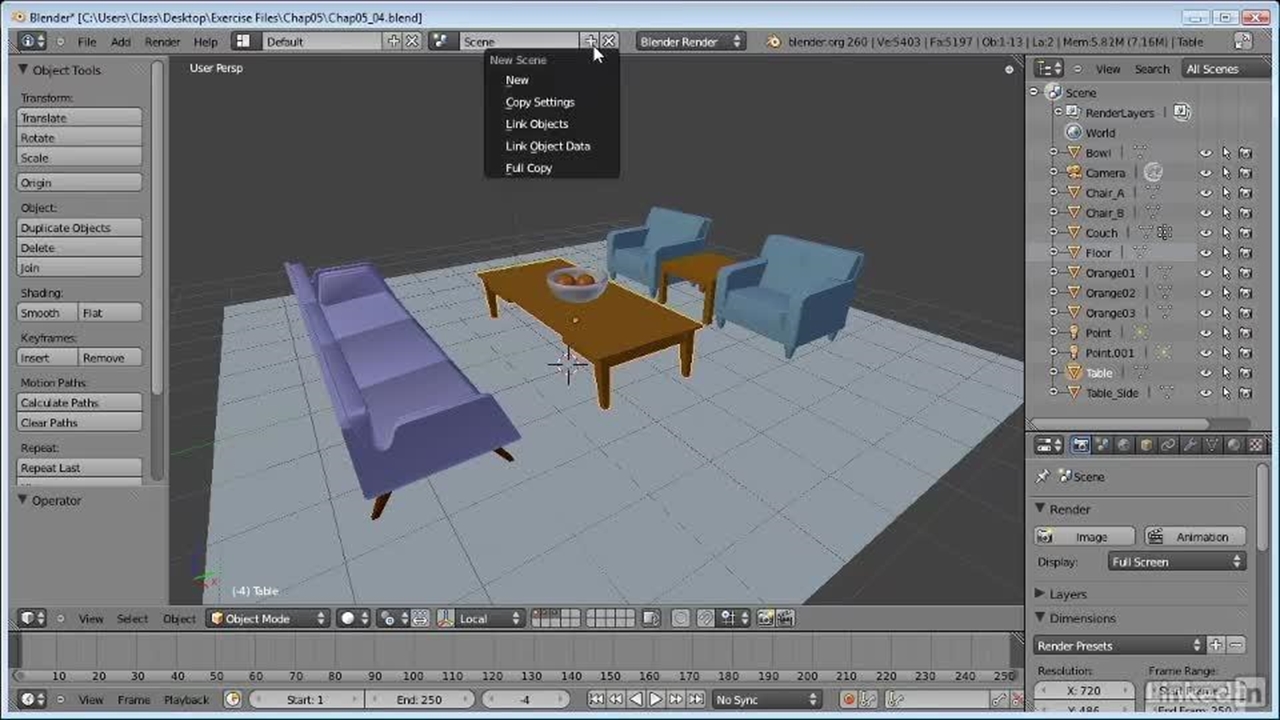This screenshot has height=720, width=1280.
Task: Open the Modifiers wrench properties tab
Action: pos(1190,446)
